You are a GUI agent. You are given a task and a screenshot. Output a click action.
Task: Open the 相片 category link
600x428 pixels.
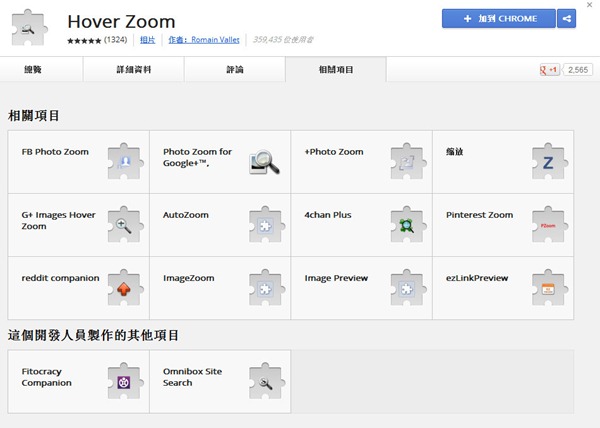tap(148, 41)
